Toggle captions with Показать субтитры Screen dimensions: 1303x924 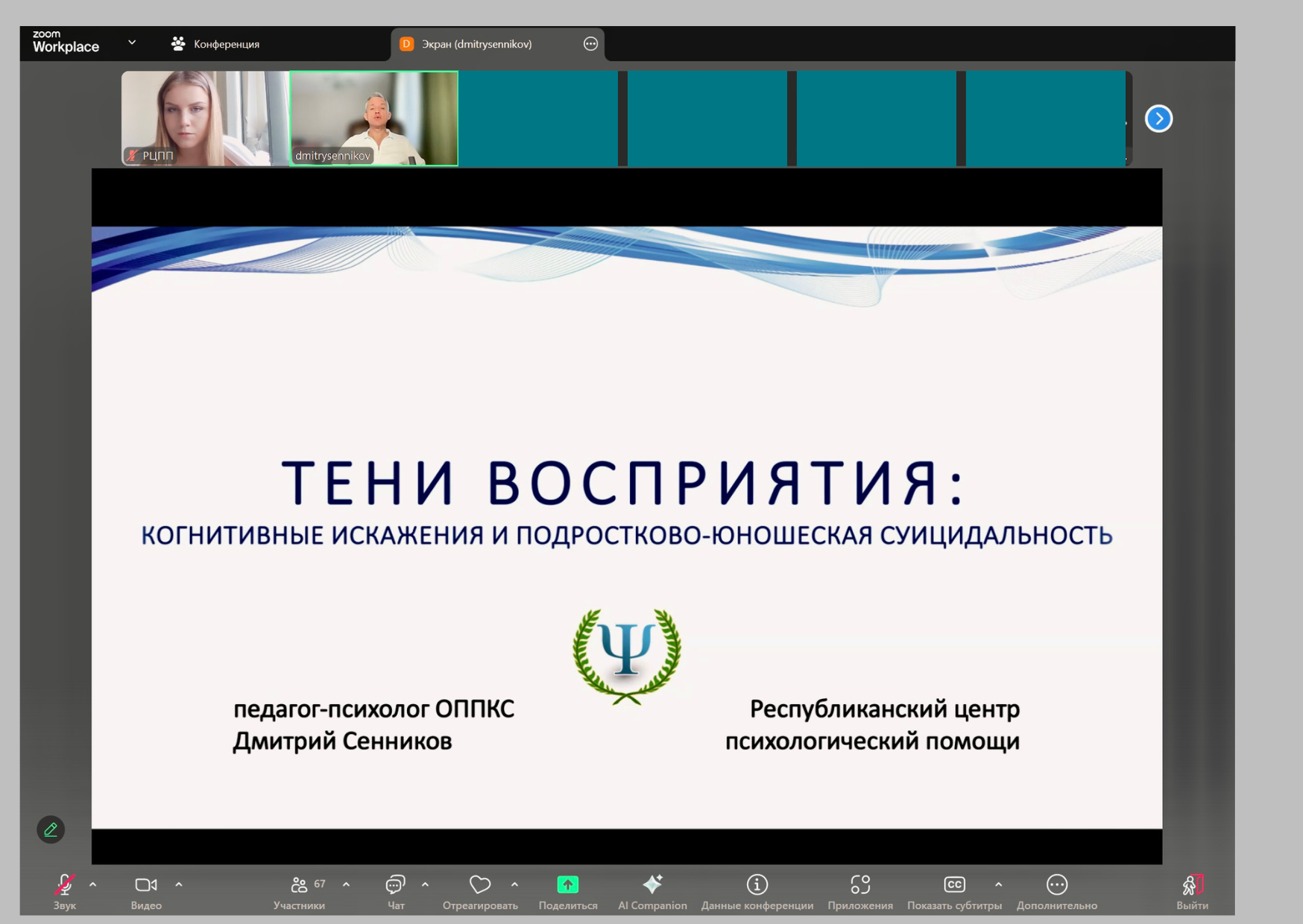pyautogui.click(x=954, y=891)
